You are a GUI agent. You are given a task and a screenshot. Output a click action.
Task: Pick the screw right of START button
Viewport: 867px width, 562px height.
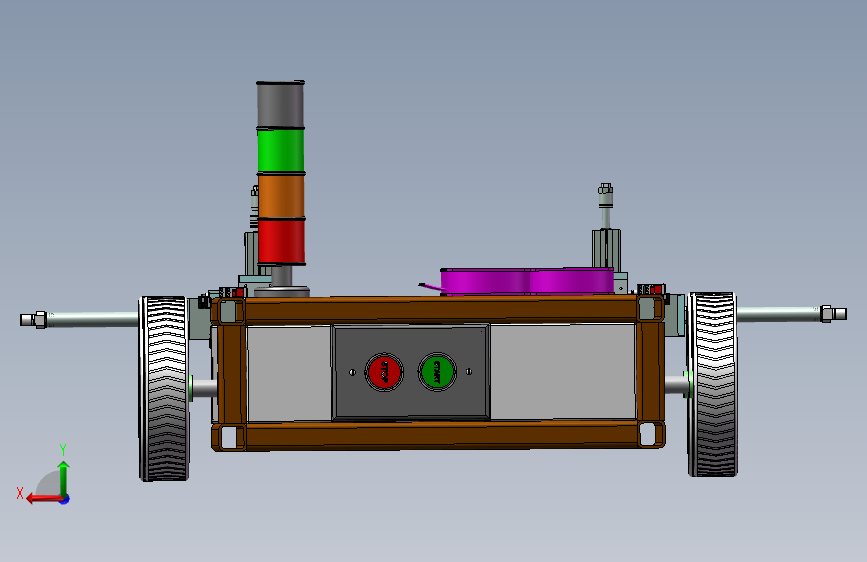tap(469, 372)
